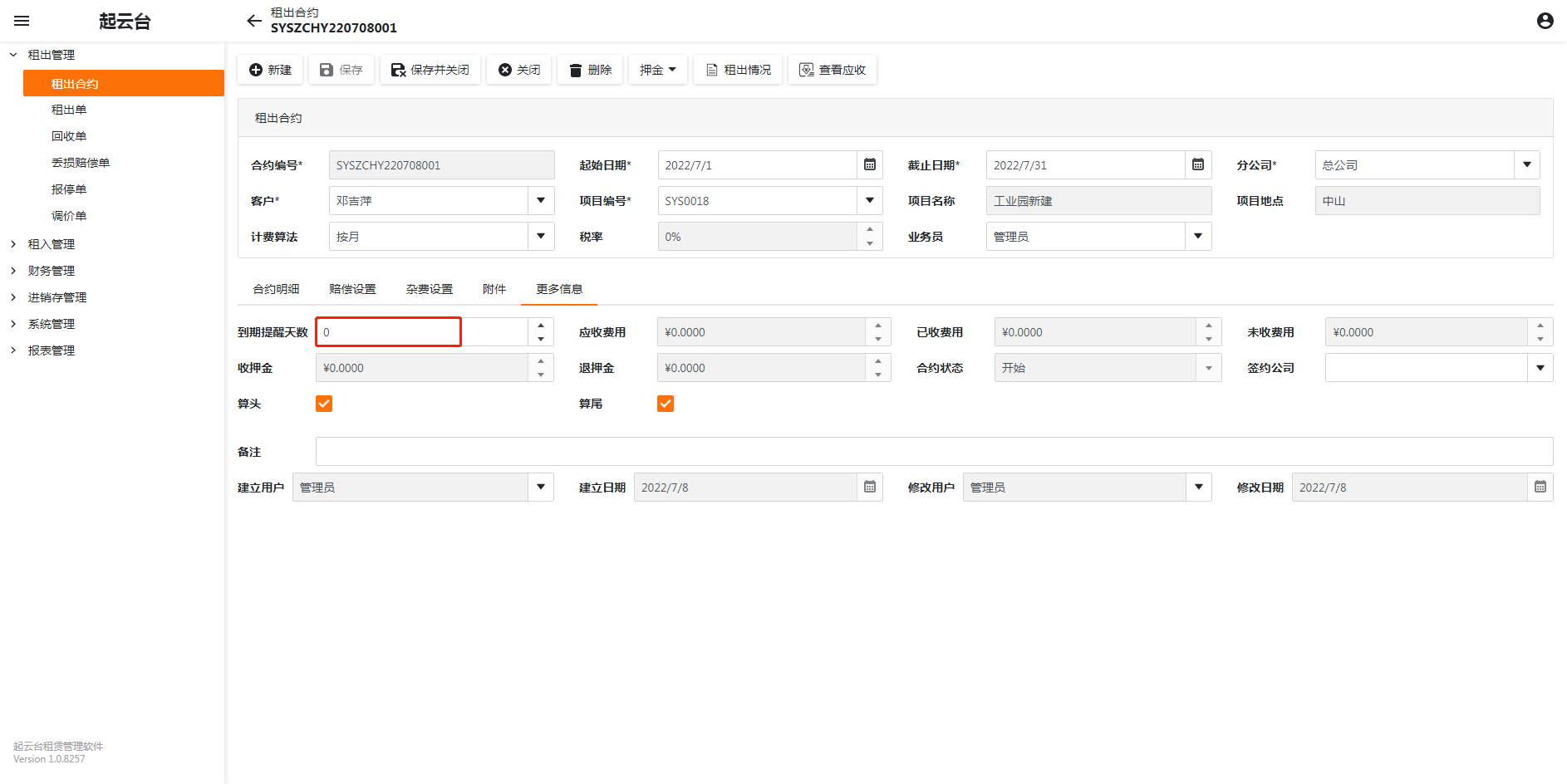This screenshot has height=784, width=1567.
Task: Increase 应收费用 spinner value
Action: [878, 326]
